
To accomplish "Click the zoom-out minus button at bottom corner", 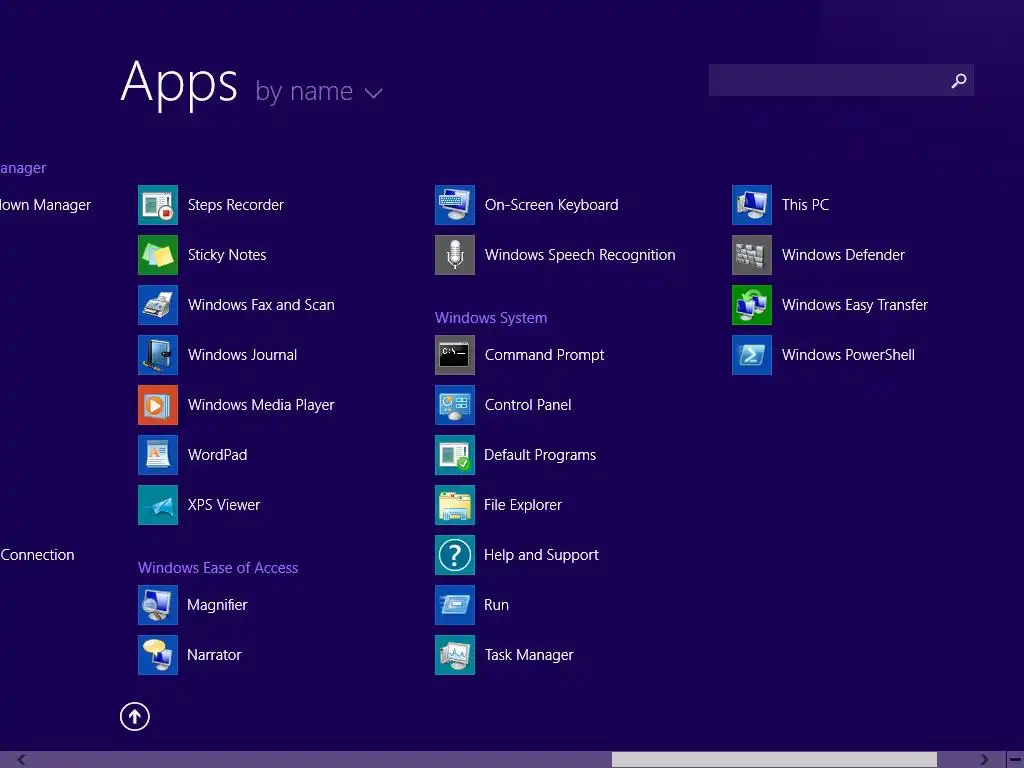I will click(x=1015, y=760).
